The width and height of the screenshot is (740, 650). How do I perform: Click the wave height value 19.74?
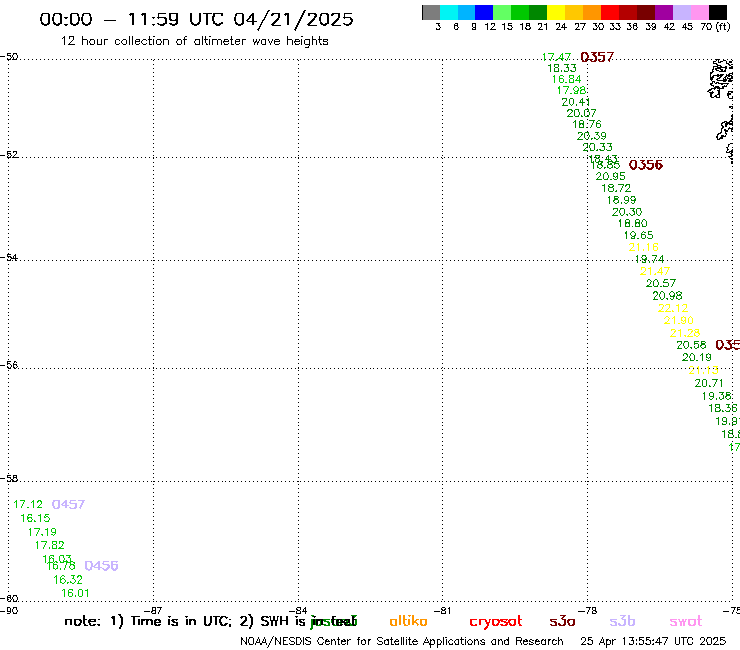click(649, 259)
